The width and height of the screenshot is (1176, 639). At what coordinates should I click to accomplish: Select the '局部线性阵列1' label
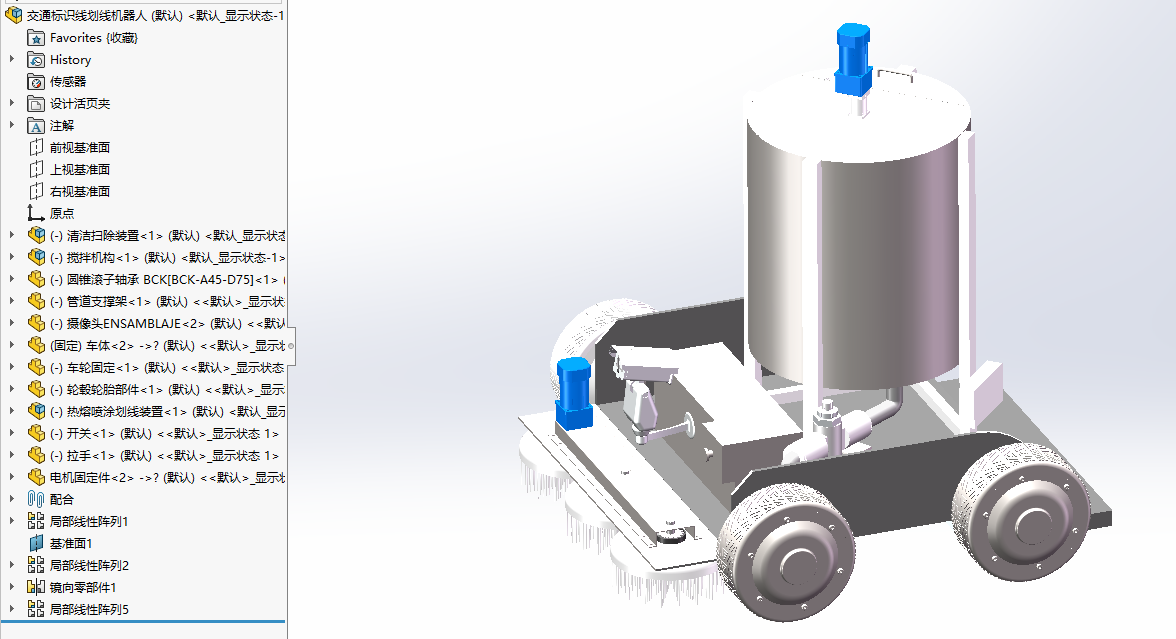pyautogui.click(x=89, y=521)
